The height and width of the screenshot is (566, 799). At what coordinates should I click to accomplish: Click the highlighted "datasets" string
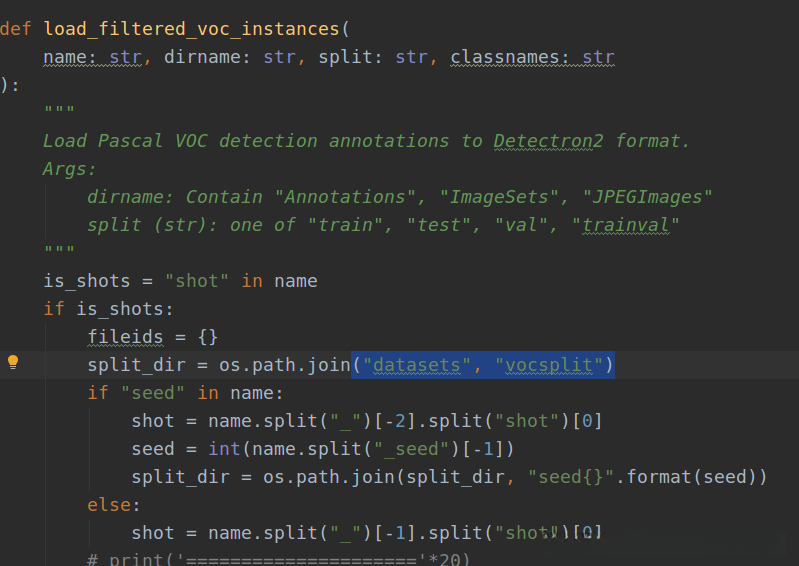click(x=416, y=365)
